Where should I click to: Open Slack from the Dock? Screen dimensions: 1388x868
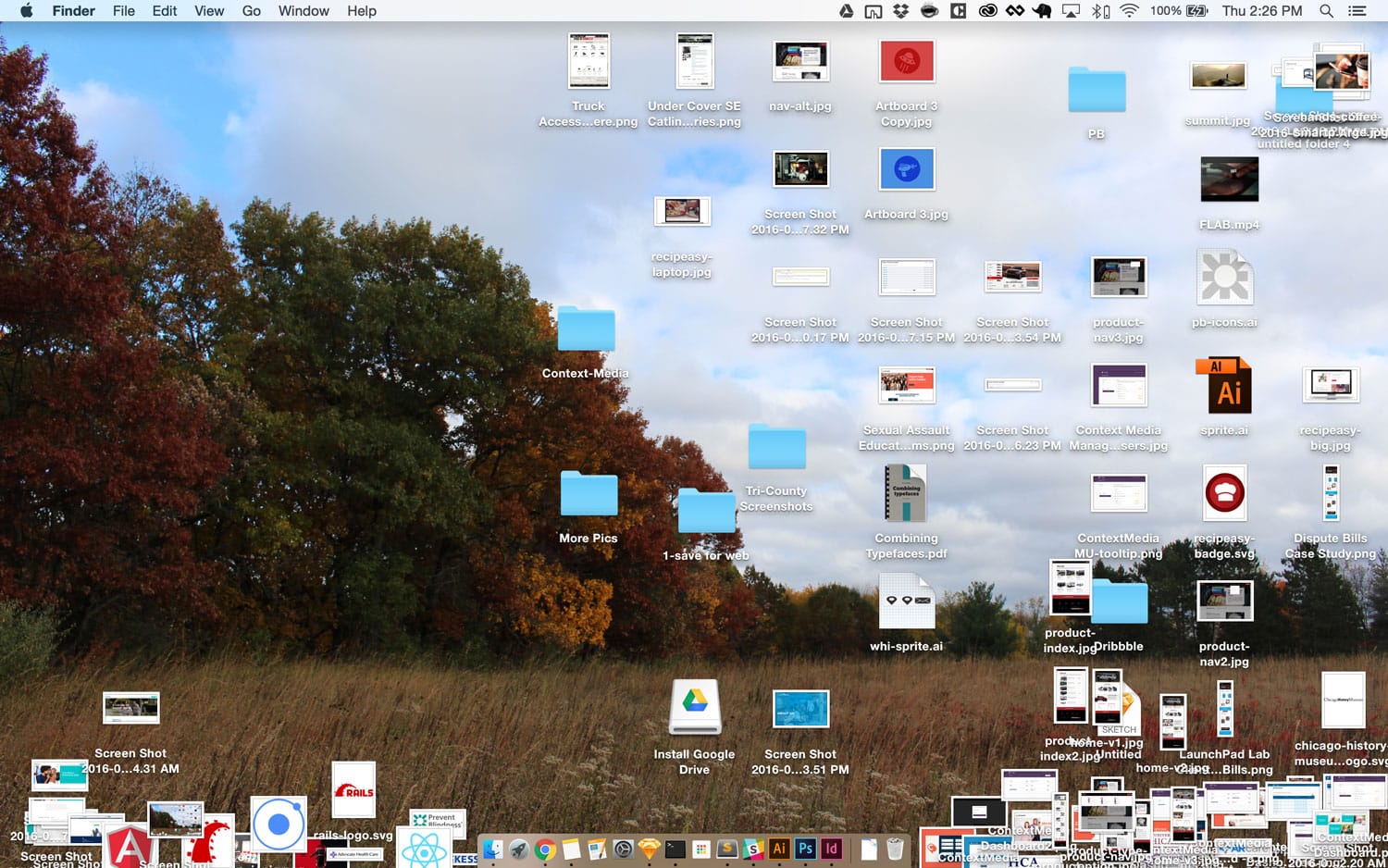tap(753, 847)
